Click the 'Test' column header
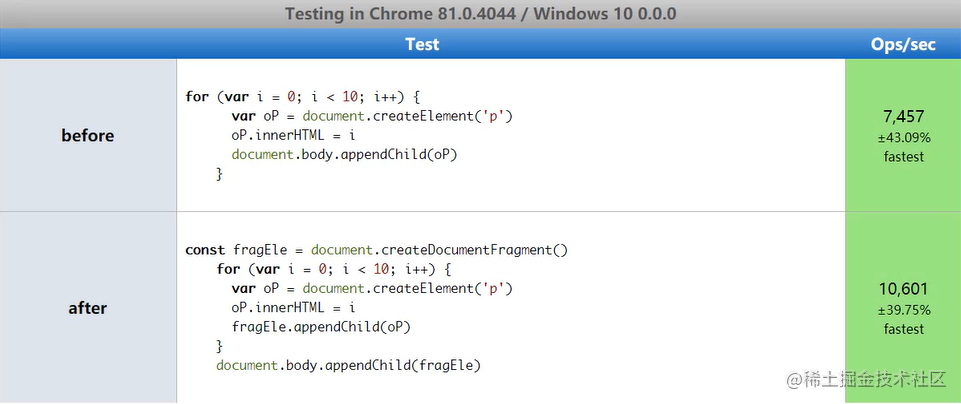This screenshot has width=961, height=404. click(422, 44)
